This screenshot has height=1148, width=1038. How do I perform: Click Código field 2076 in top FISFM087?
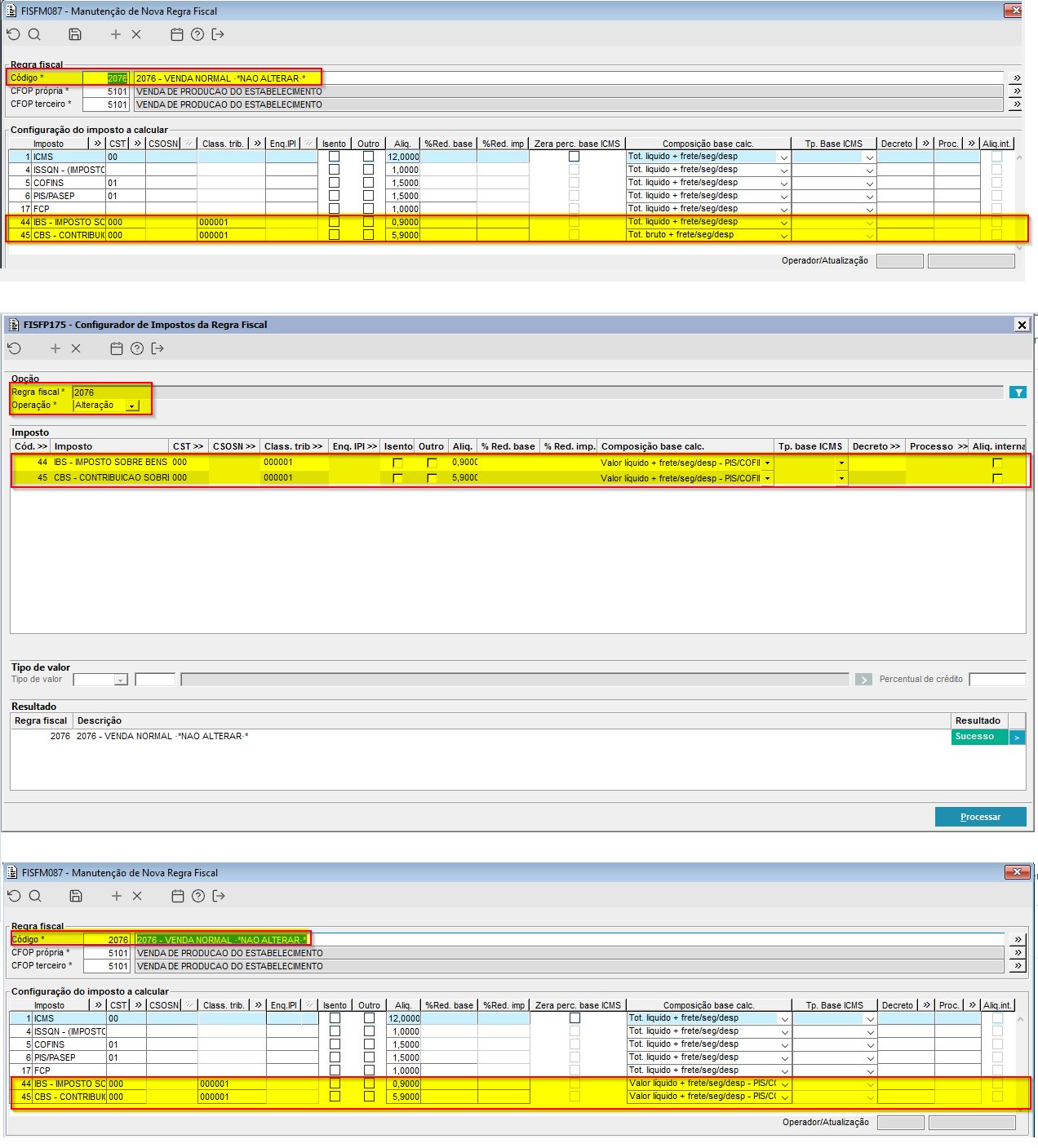click(106, 78)
